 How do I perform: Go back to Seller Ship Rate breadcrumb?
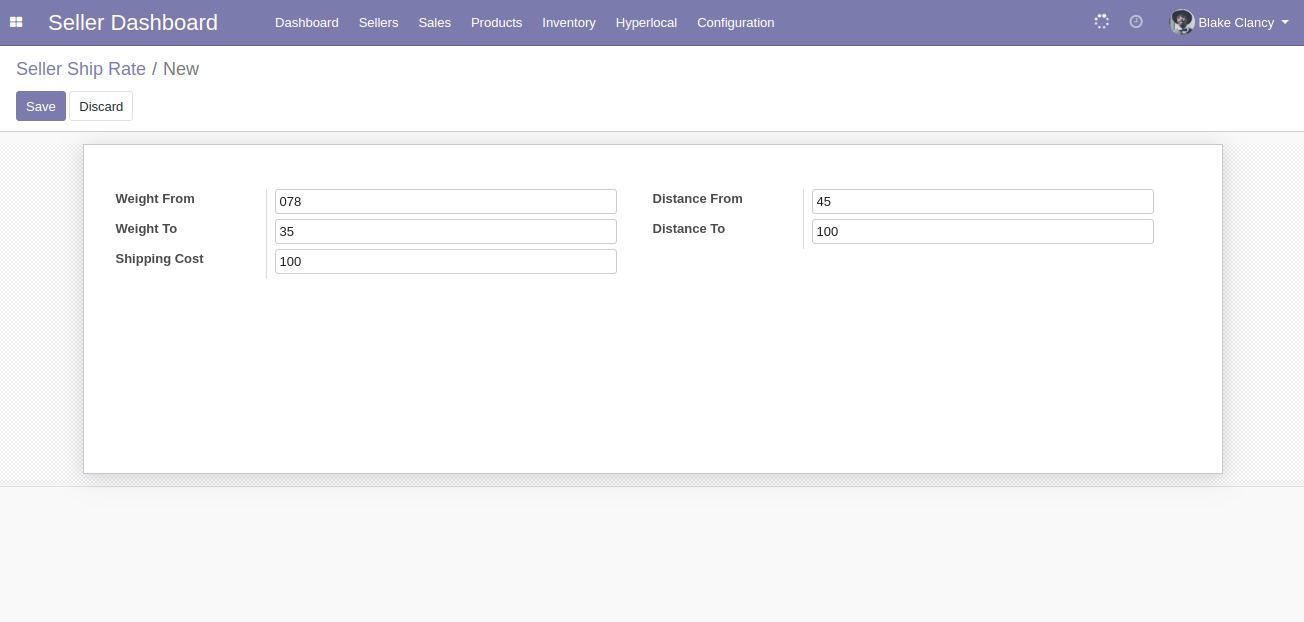click(x=81, y=69)
